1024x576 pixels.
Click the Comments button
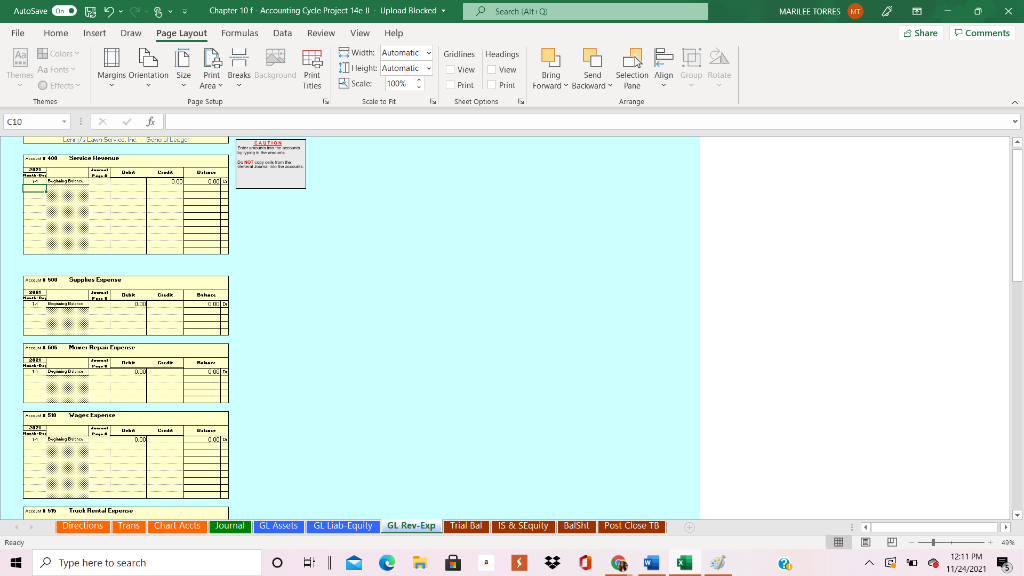point(981,32)
